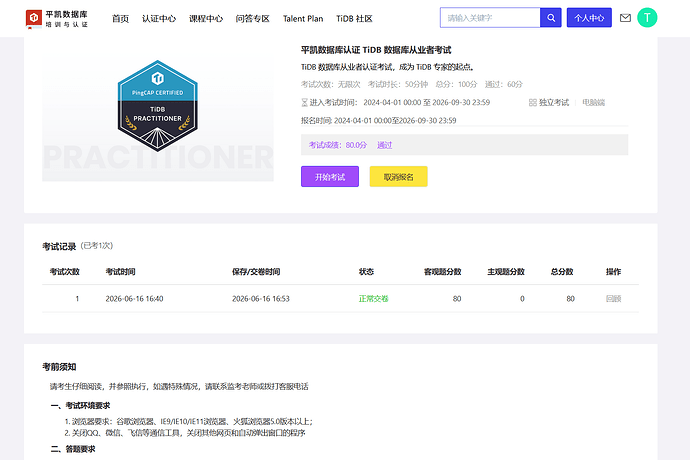Click the hourglass icon beside 进入考试时间
Screen dimensions: 690x460
click(x=304, y=103)
